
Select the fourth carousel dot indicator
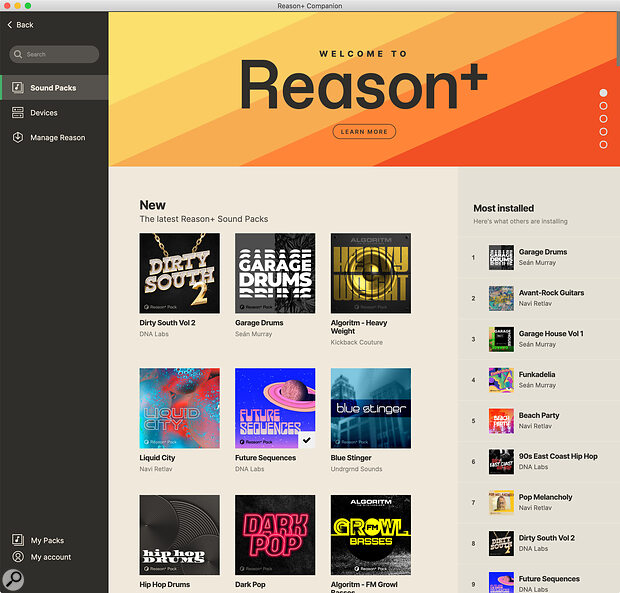point(603,132)
